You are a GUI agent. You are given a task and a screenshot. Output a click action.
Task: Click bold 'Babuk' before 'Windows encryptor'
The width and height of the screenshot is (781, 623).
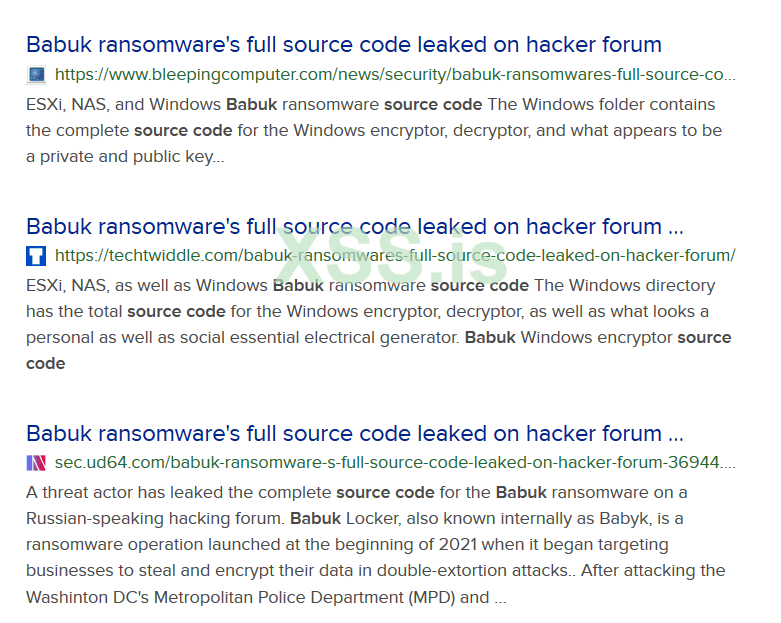pyautogui.click(x=490, y=337)
